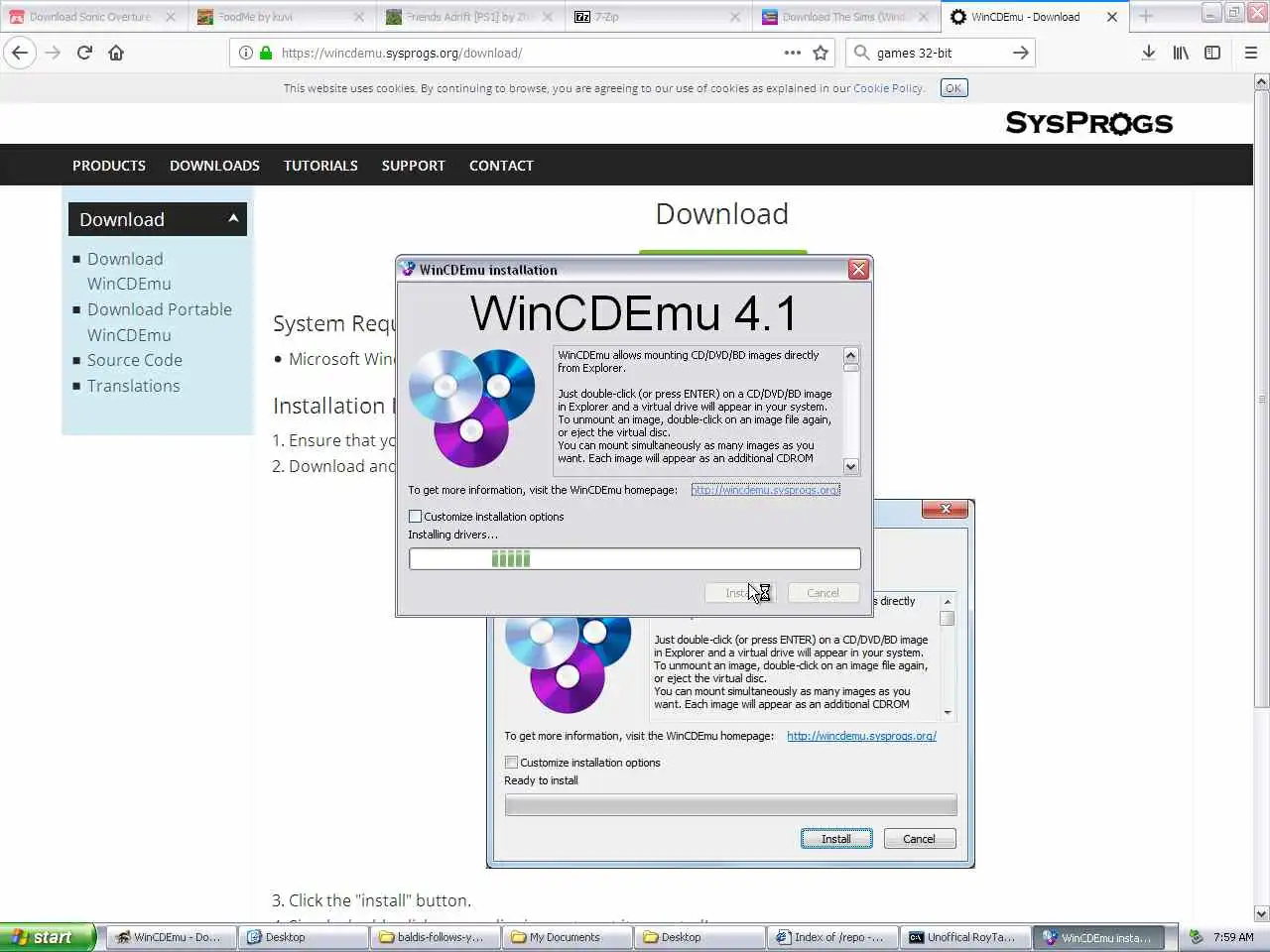Image resolution: width=1270 pixels, height=952 pixels.
Task: Click the disc artwork in the installer
Action: (472, 408)
